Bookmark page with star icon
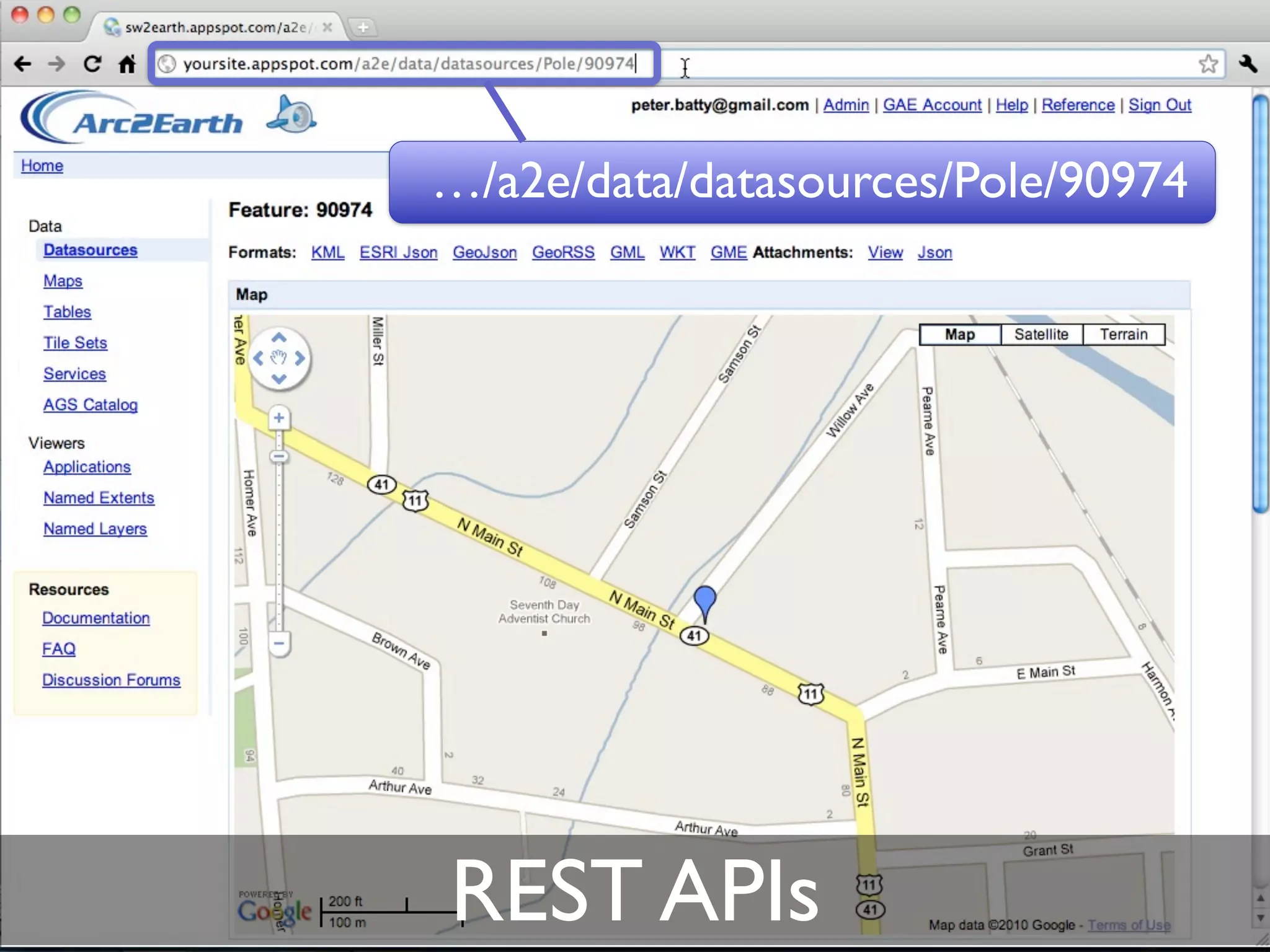 [1208, 64]
